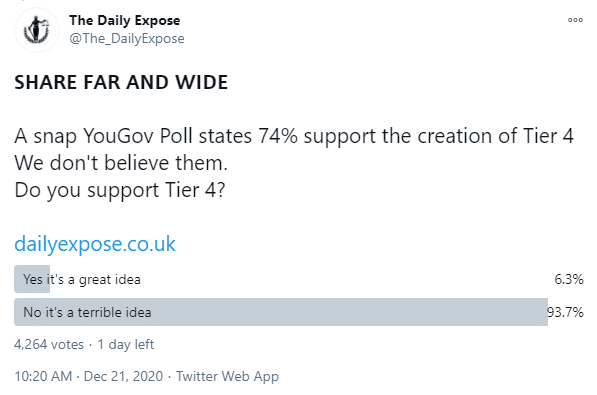Click The Daily Expose profile avatar

click(x=37, y=30)
